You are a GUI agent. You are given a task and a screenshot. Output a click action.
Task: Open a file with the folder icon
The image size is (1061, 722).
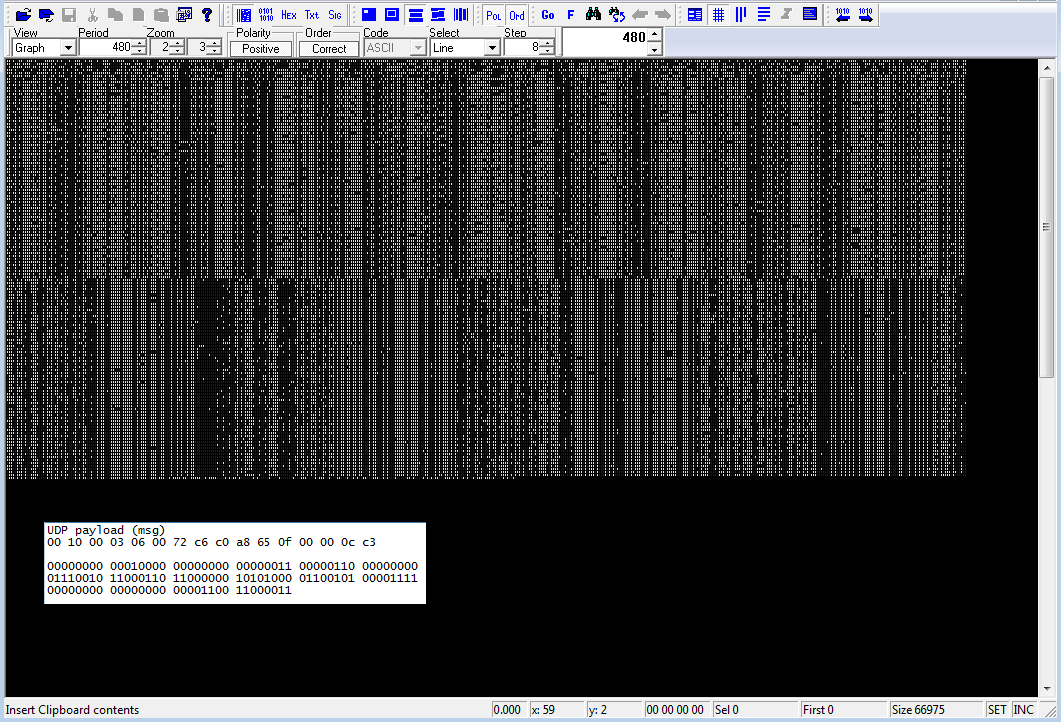point(23,14)
